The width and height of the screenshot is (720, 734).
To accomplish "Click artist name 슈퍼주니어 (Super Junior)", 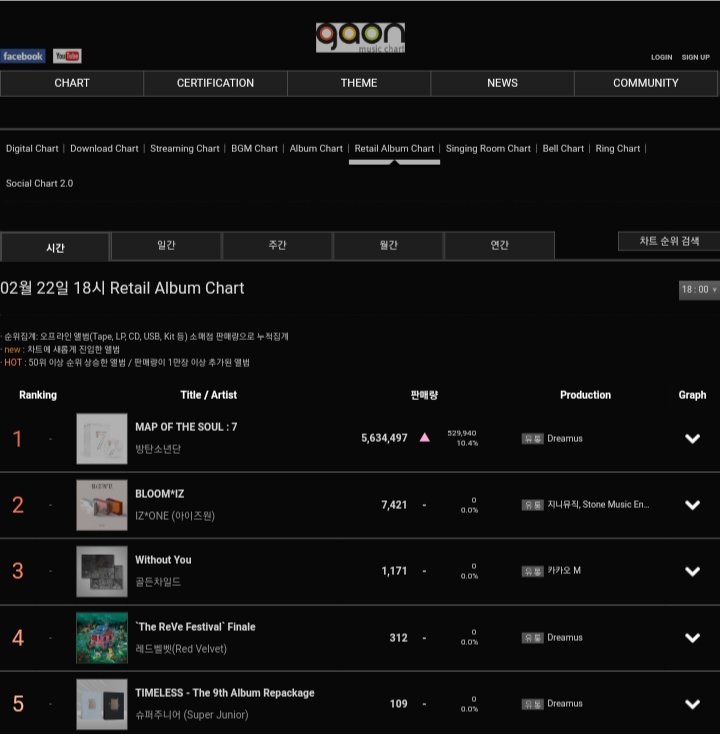I will tap(191, 715).
